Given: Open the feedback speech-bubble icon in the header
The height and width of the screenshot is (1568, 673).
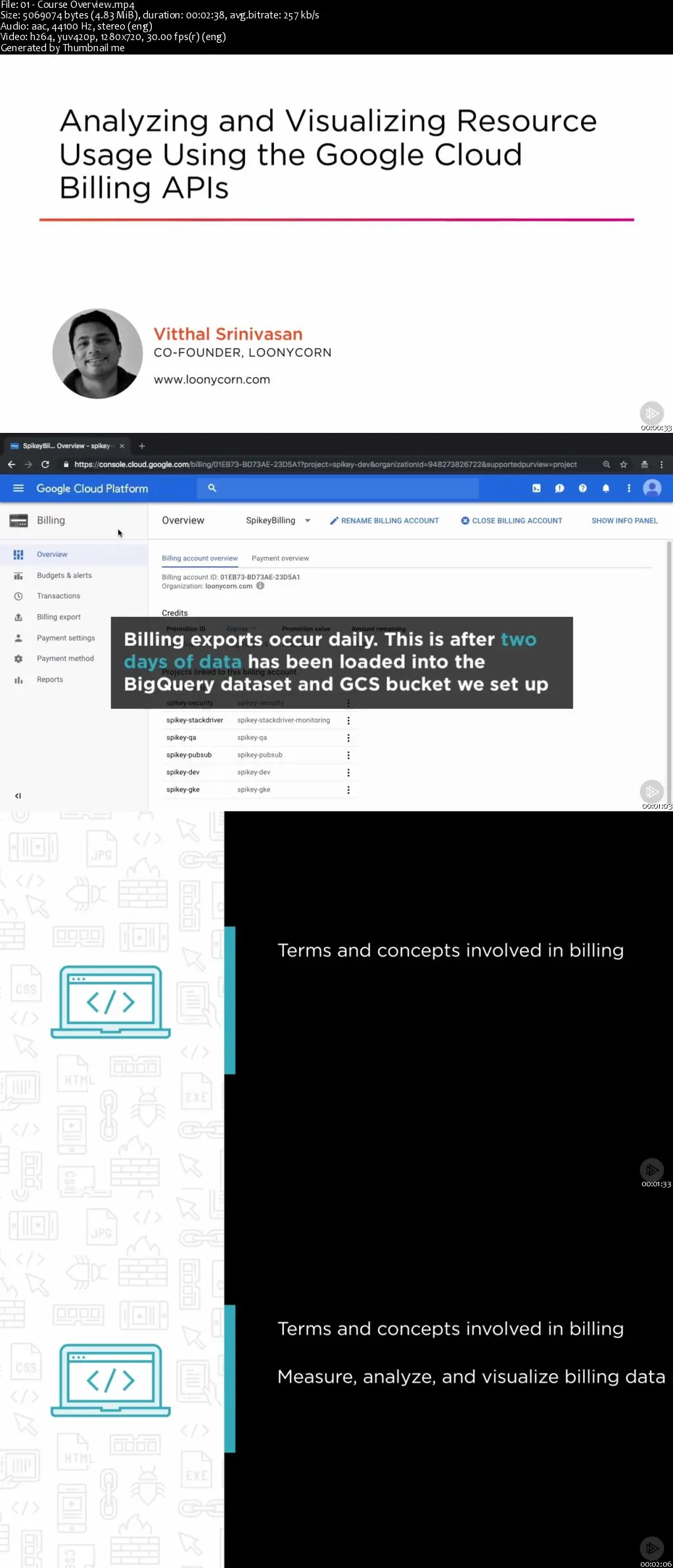Looking at the screenshot, I should coord(559,488).
